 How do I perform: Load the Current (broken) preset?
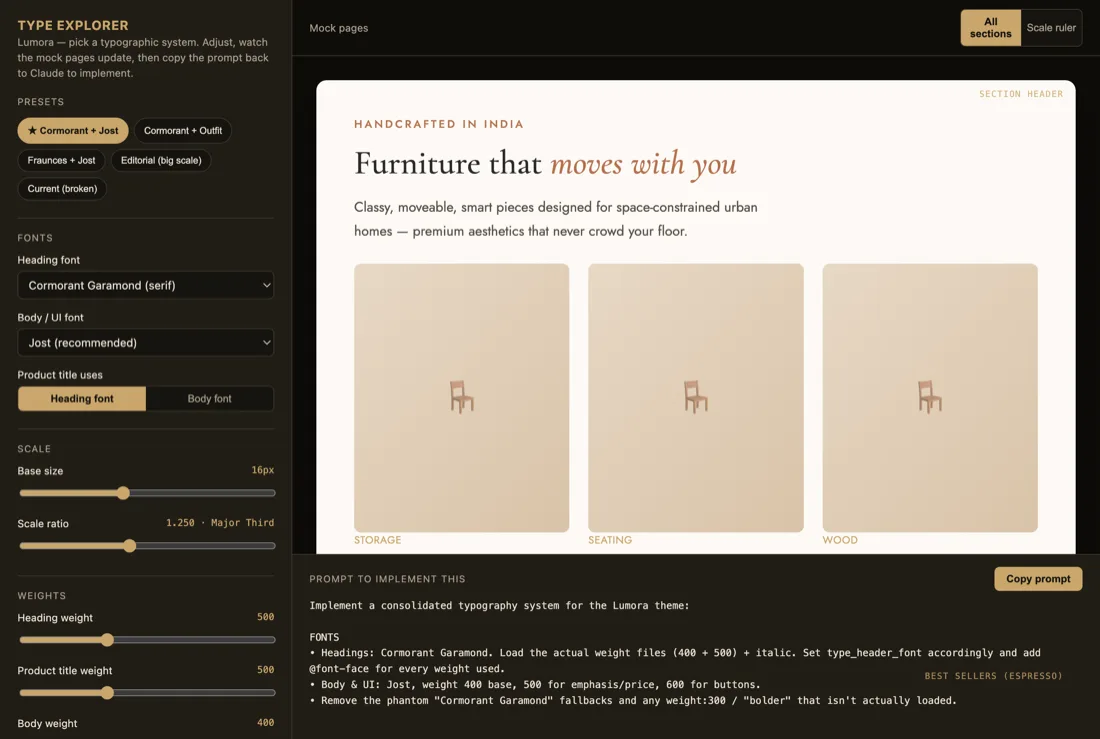click(62, 189)
